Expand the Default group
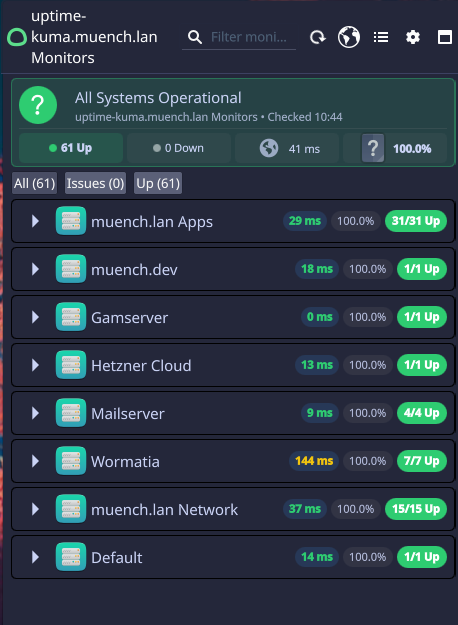Screen dimensions: 458x625 [35, 557]
